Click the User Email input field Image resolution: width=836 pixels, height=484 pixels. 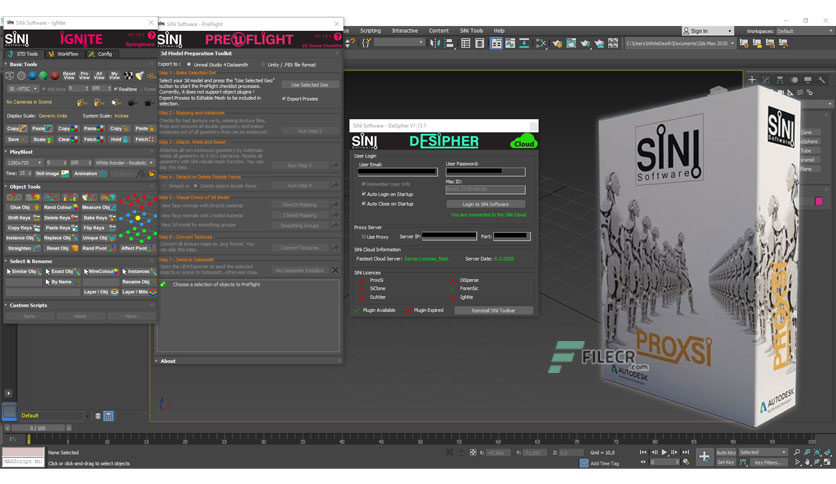tap(398, 172)
